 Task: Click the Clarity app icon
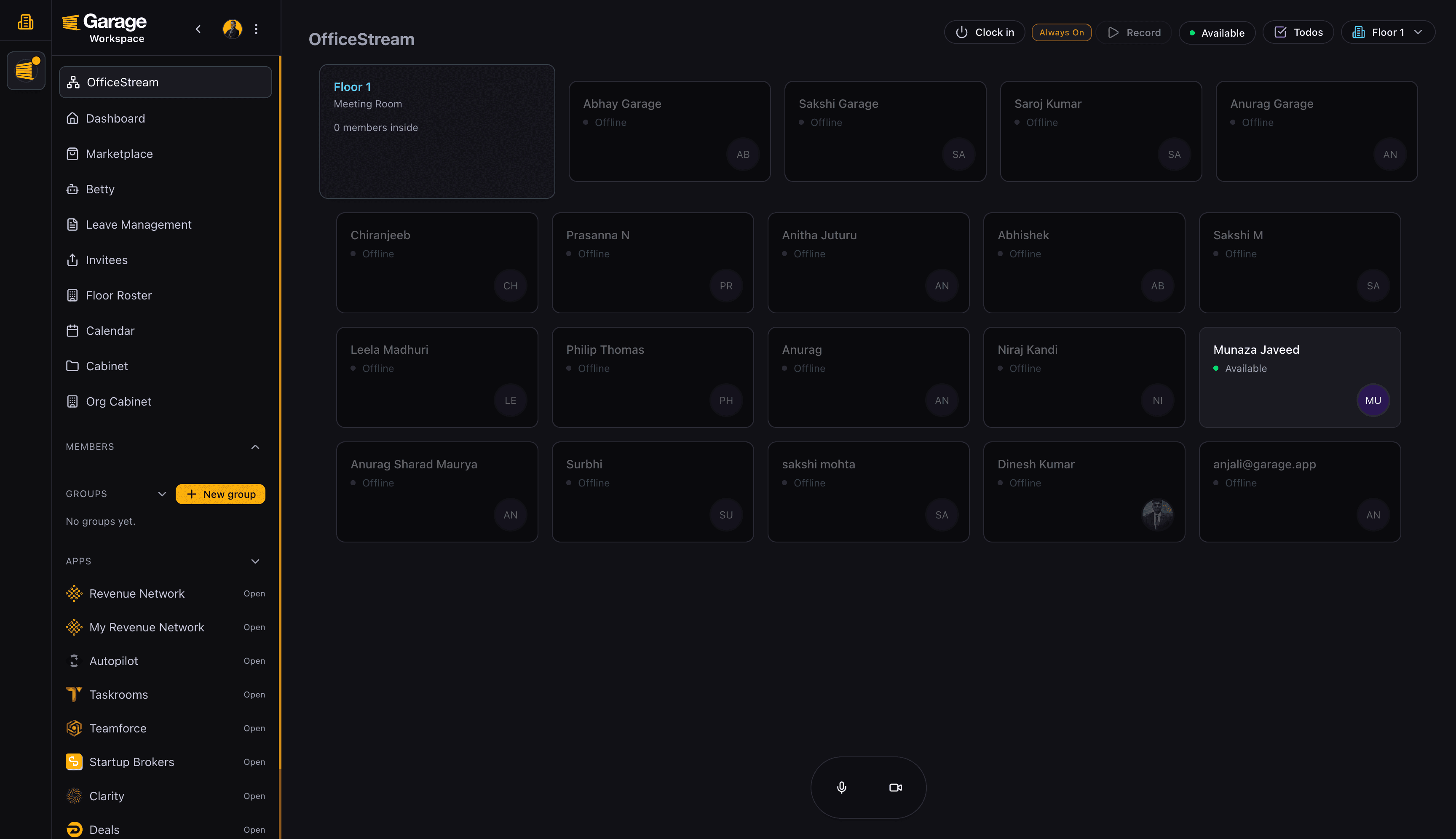[x=74, y=796]
